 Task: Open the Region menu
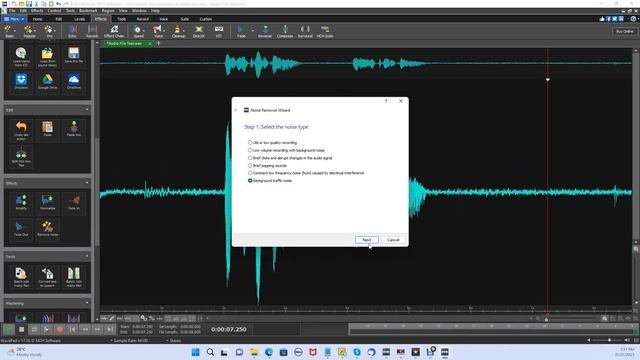pyautogui.click(x=108, y=11)
